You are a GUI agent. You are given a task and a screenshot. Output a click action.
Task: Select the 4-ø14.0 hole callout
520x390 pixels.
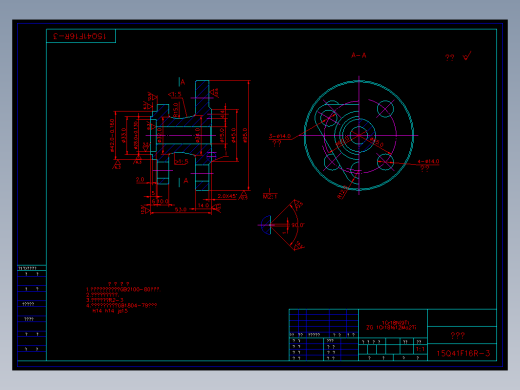click(x=429, y=162)
